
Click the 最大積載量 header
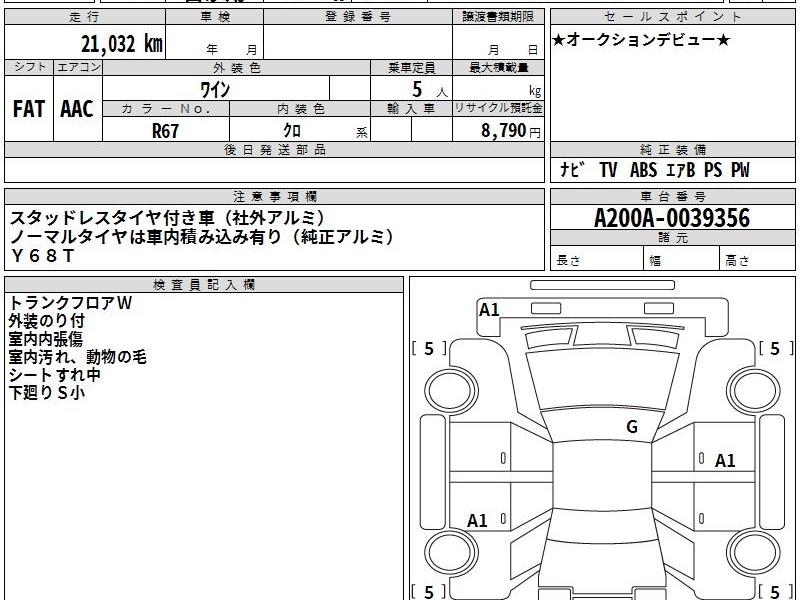[x=498, y=67]
